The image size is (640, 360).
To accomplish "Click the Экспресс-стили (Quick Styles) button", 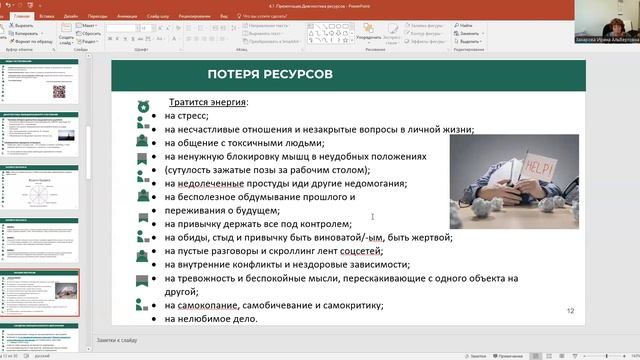I will [x=392, y=34].
